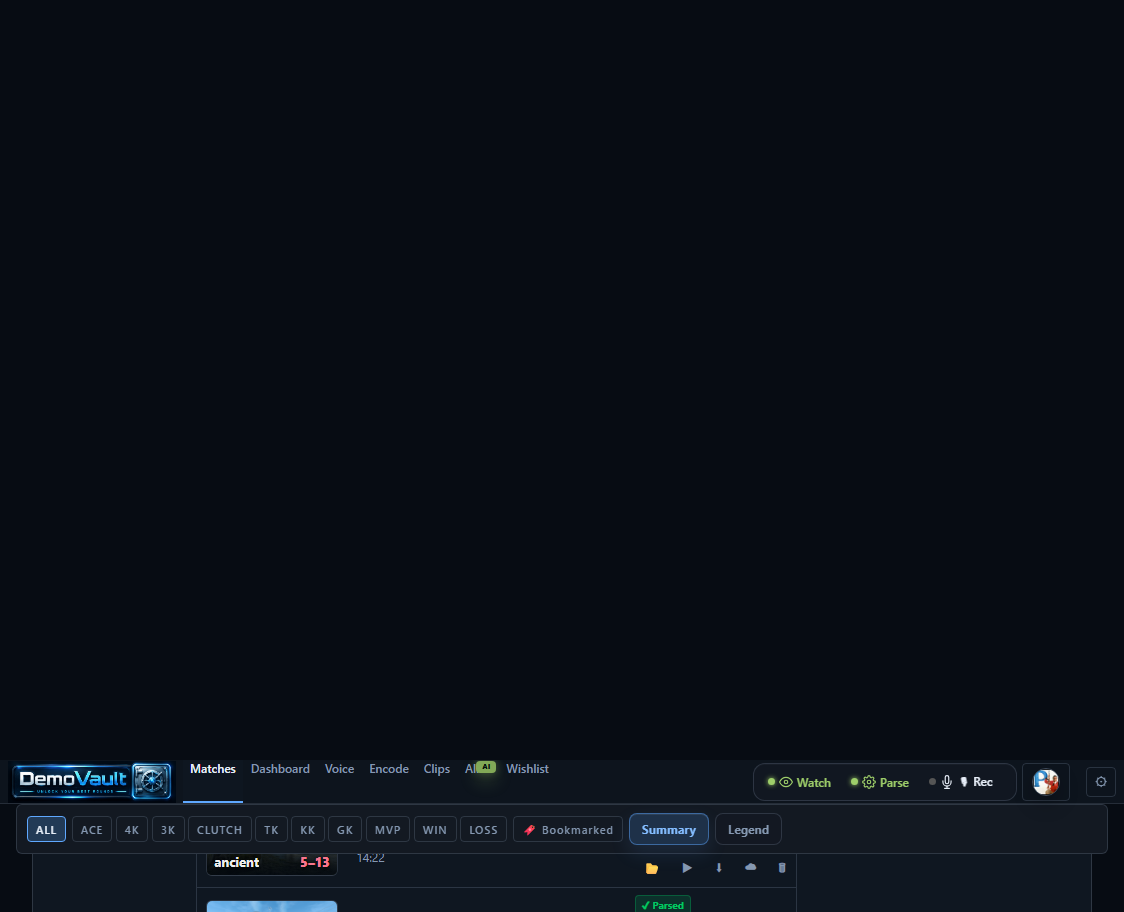This screenshot has width=1124, height=912.
Task: Click the ancient 5–13 match card
Action: 272,863
